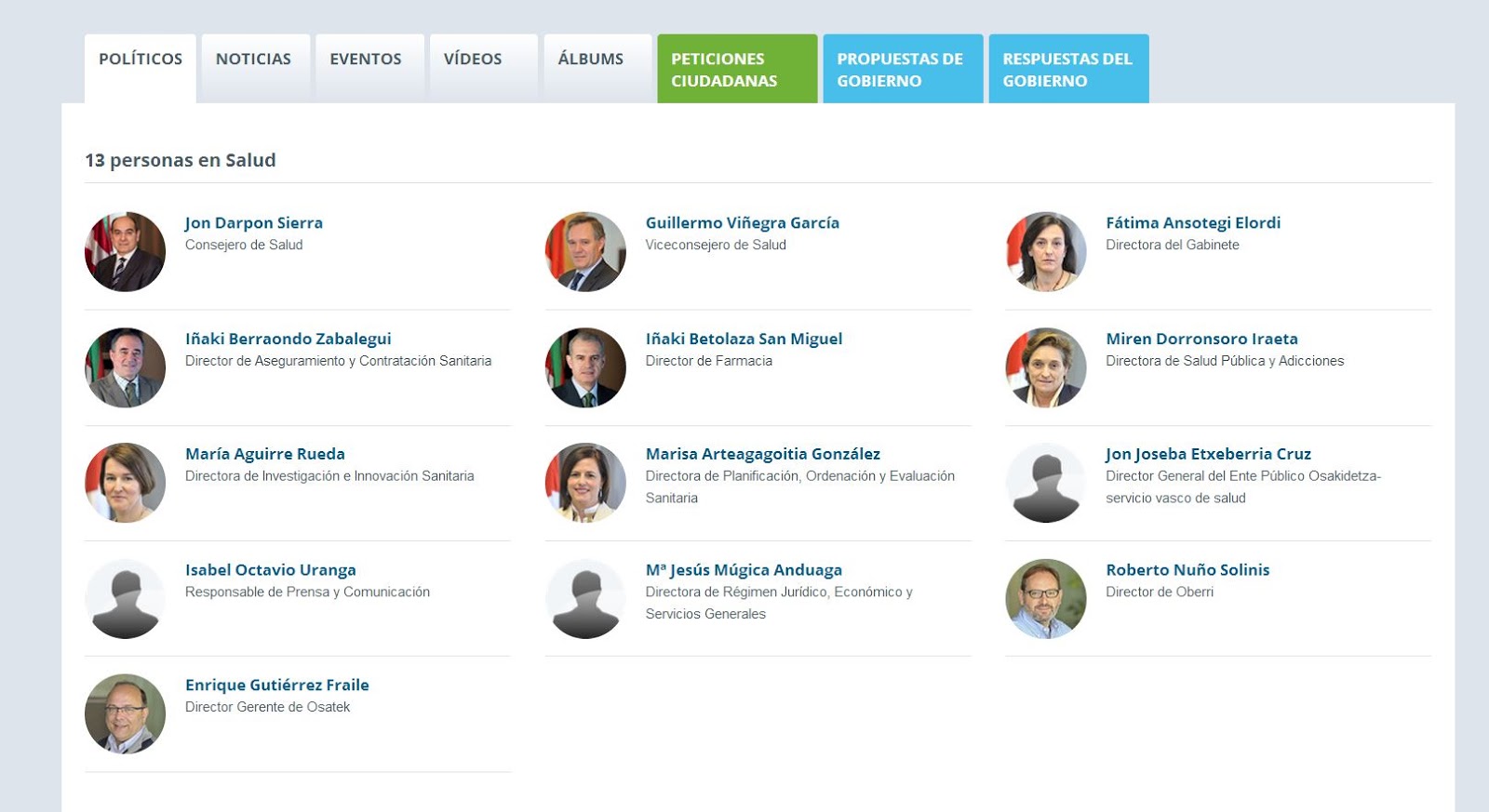
Task: Open Marisa Arteagagoitia González's profile link
Action: coord(762,454)
